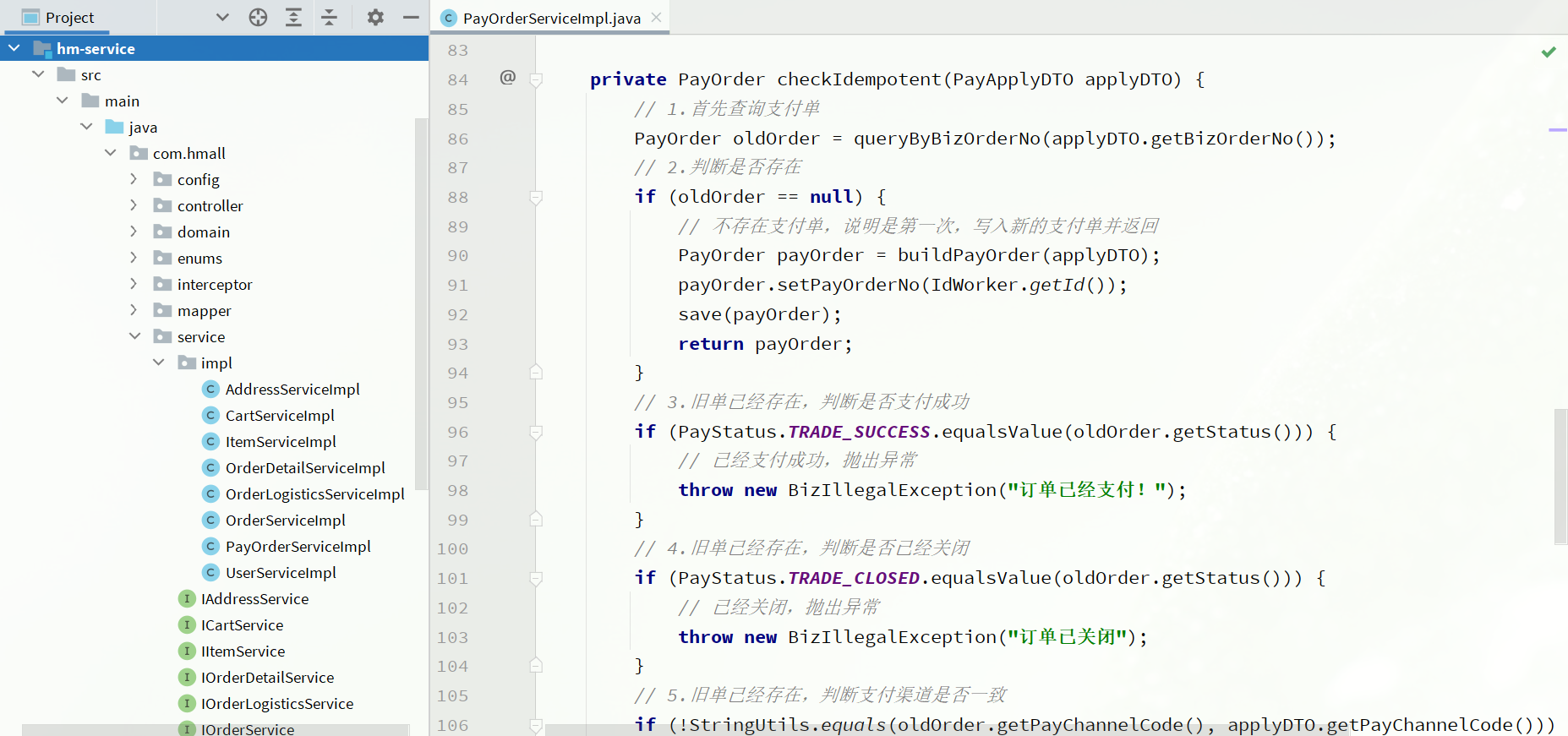Image resolution: width=1568 pixels, height=736 pixels.
Task: Collapse the src folder
Action: 38,74
